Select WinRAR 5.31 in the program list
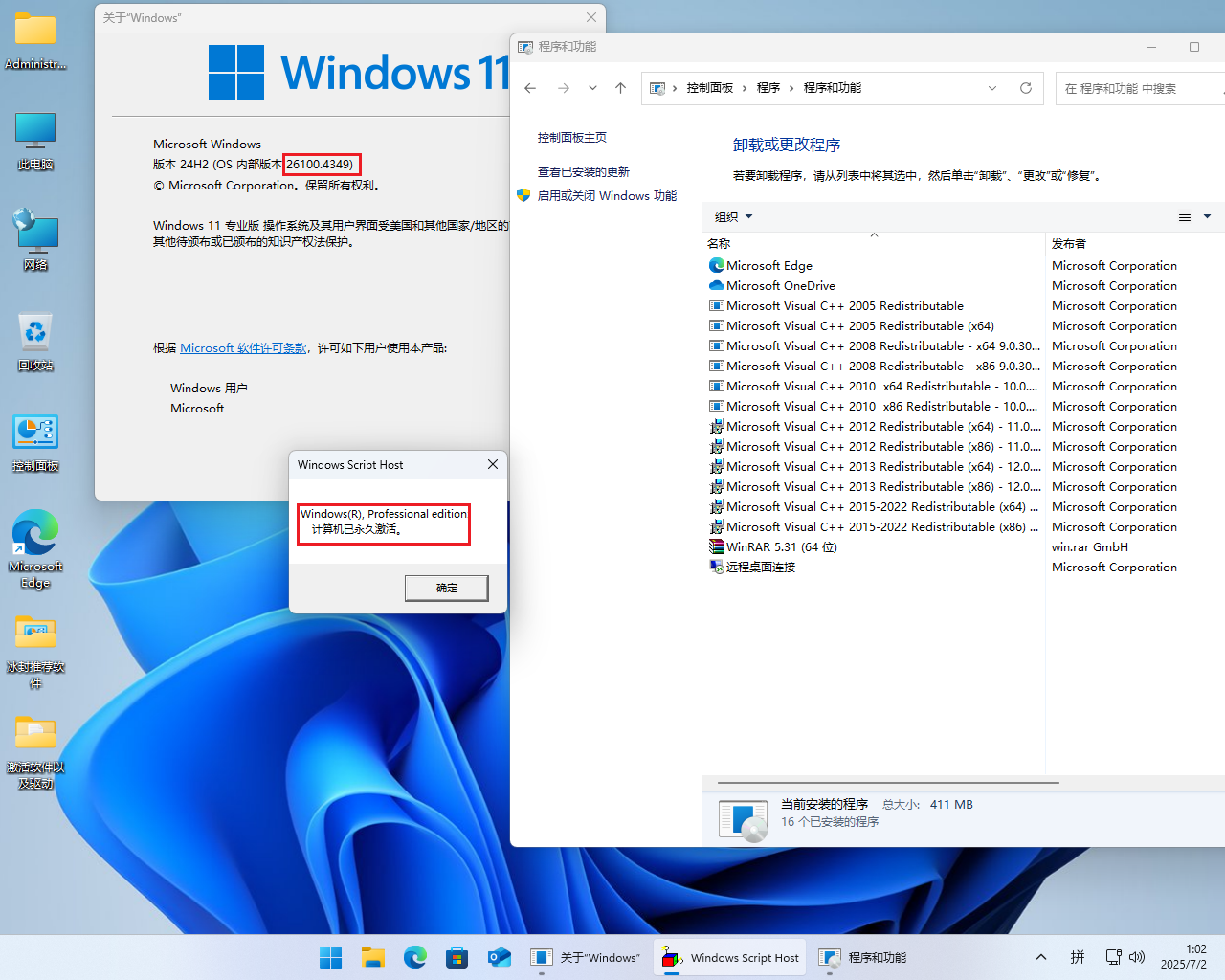The width and height of the screenshot is (1225, 980). tap(781, 547)
